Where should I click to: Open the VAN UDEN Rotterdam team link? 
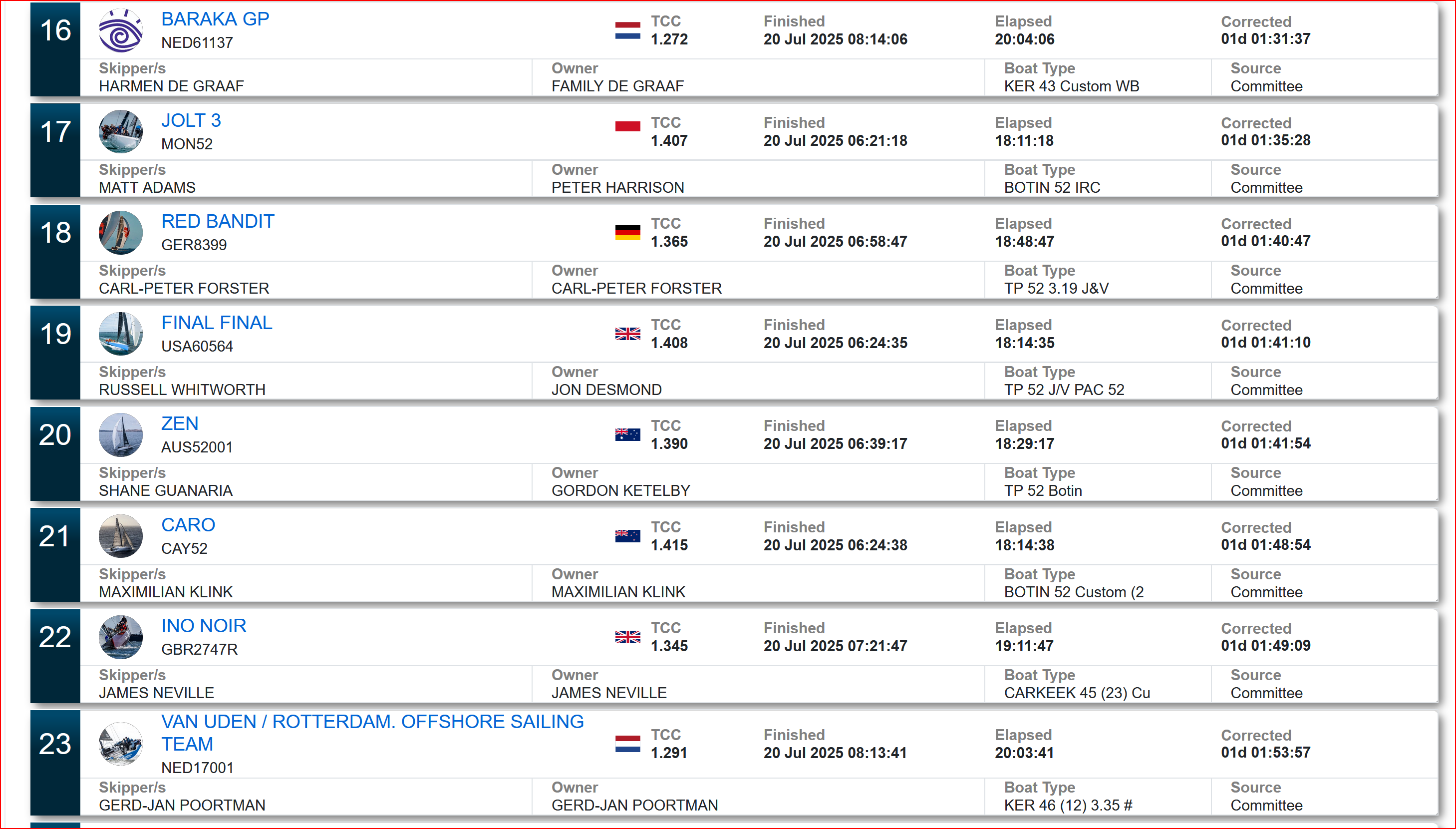point(372,732)
